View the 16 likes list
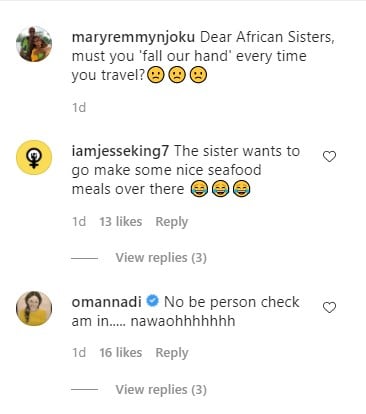The width and height of the screenshot is (366, 414). [121, 352]
